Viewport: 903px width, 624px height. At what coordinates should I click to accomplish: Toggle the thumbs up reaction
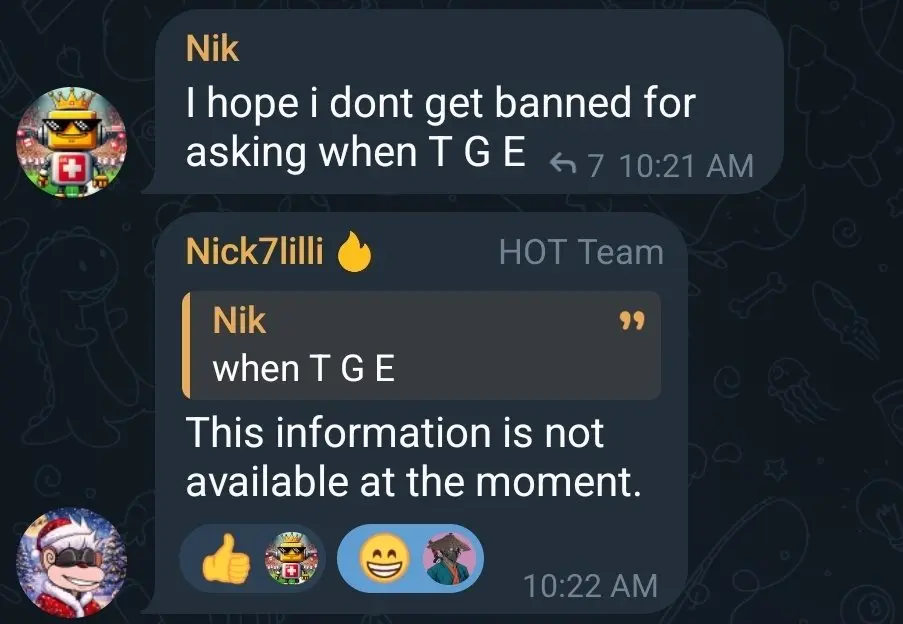253,558
